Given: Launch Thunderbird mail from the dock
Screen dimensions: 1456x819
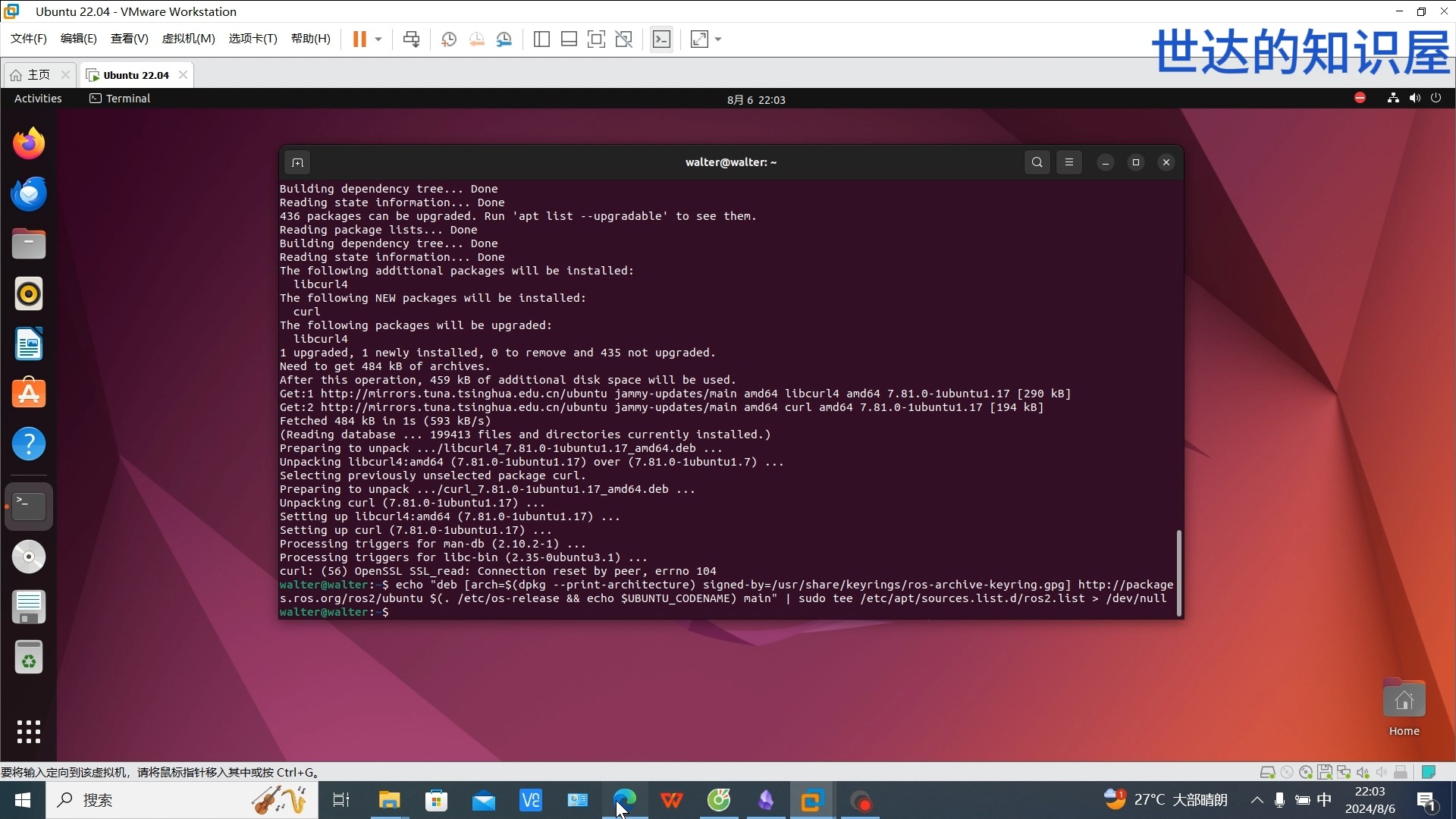Looking at the screenshot, I should coord(29,193).
